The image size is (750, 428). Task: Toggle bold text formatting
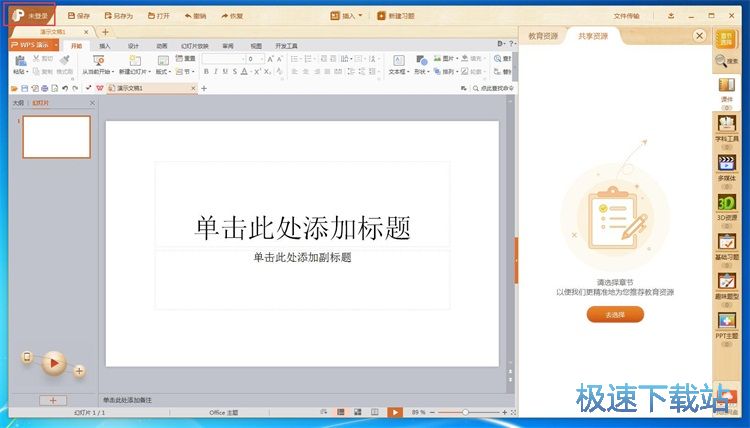(207, 72)
